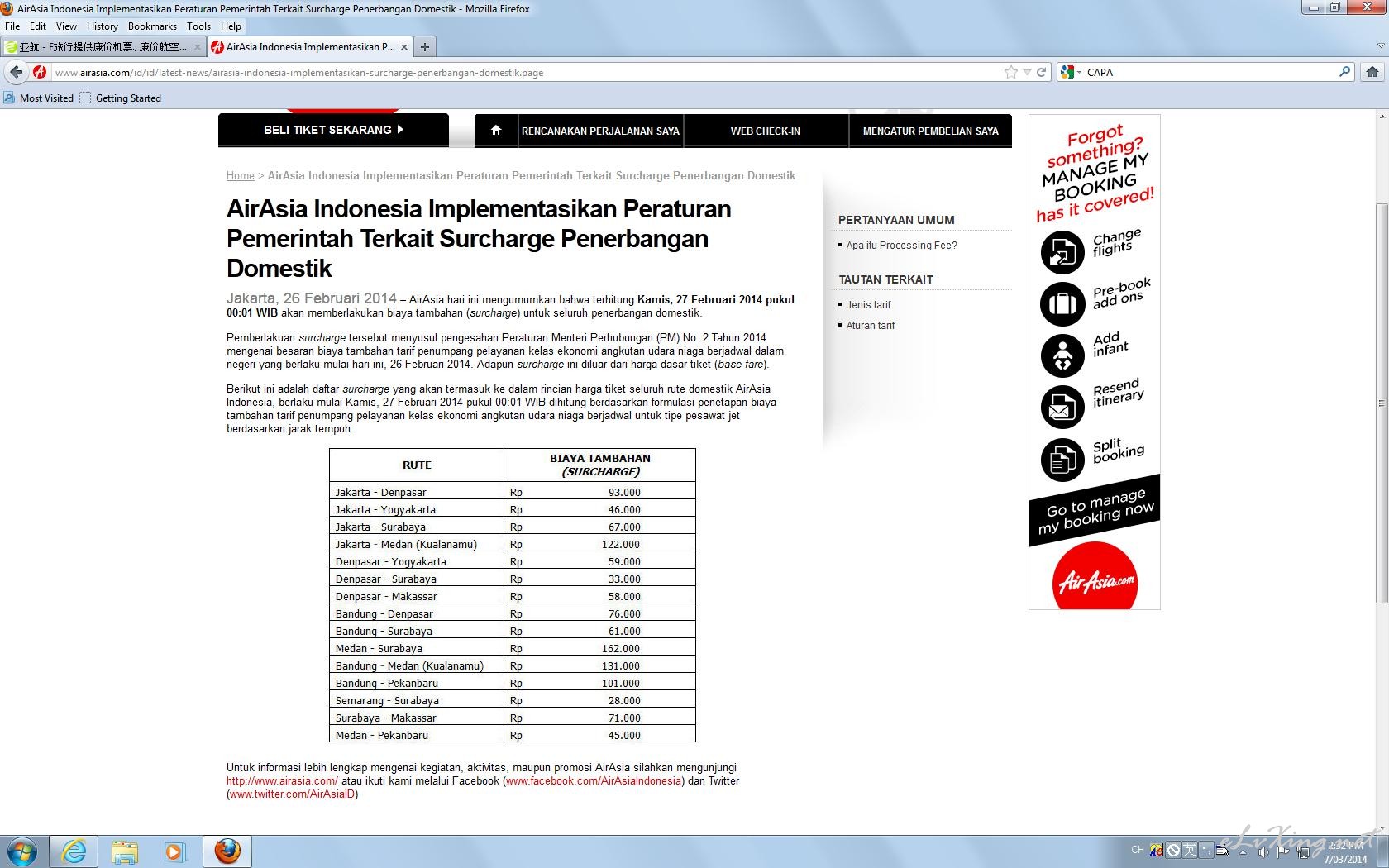The width and height of the screenshot is (1389, 868).
Task: Click the '122.000' surcharge value
Action: (x=620, y=544)
